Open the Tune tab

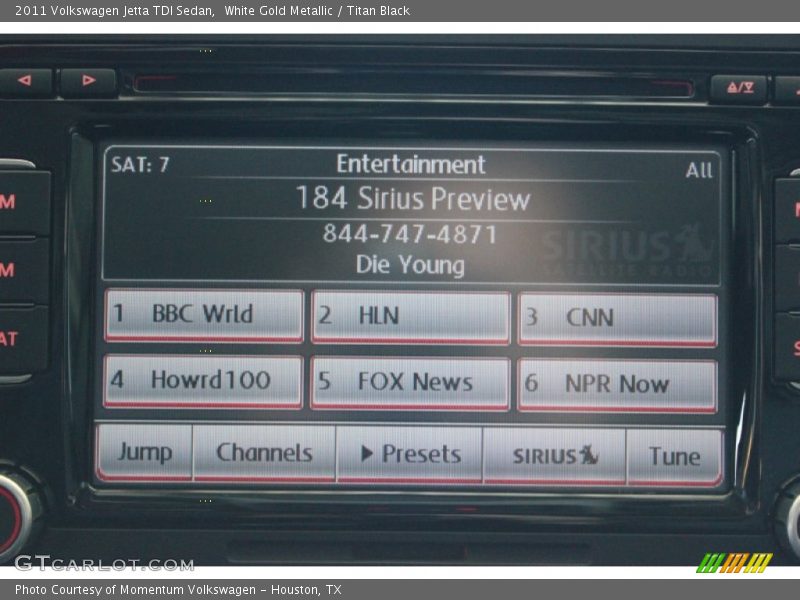point(674,457)
